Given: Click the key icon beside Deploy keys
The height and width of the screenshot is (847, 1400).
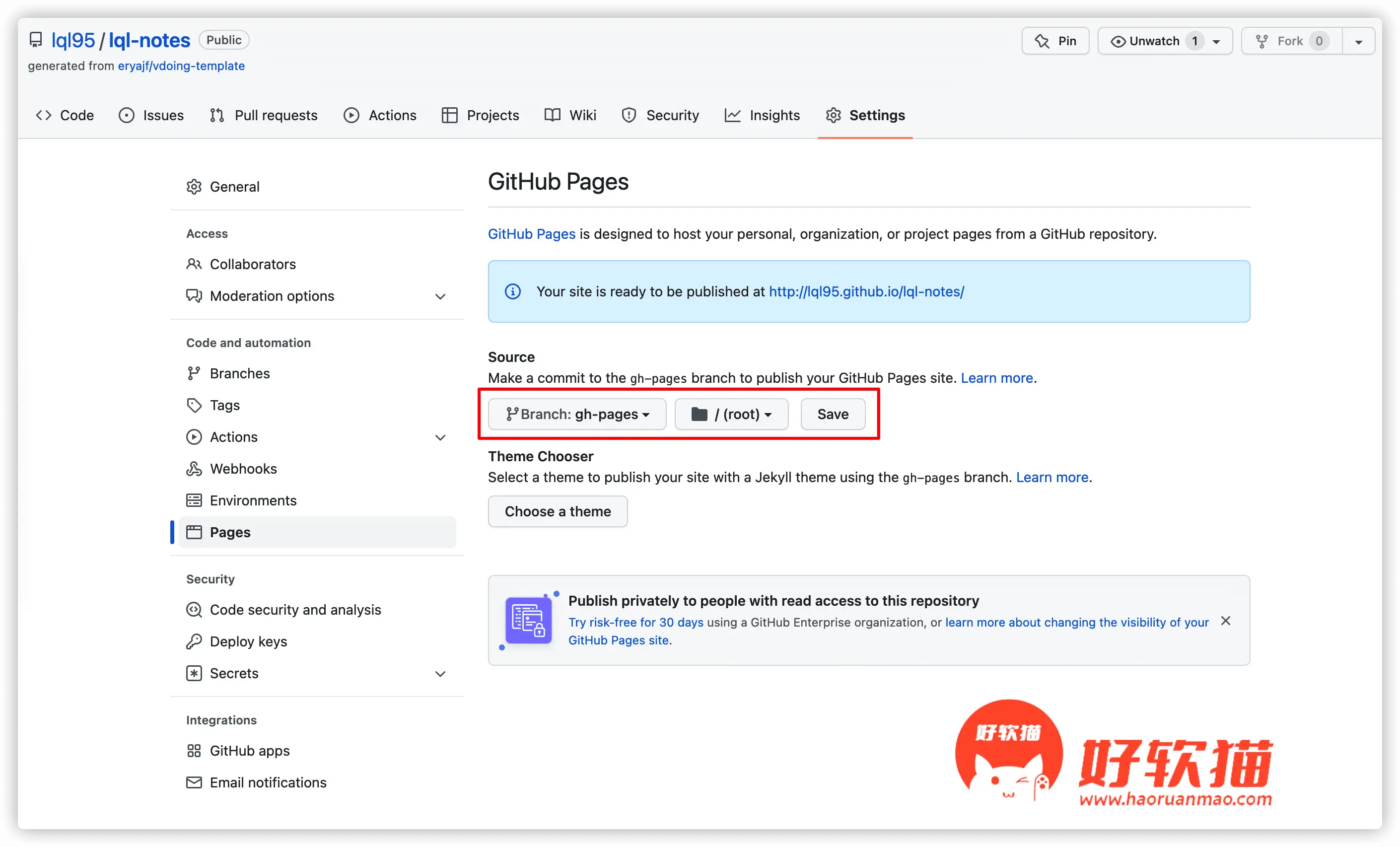Looking at the screenshot, I should click(194, 641).
